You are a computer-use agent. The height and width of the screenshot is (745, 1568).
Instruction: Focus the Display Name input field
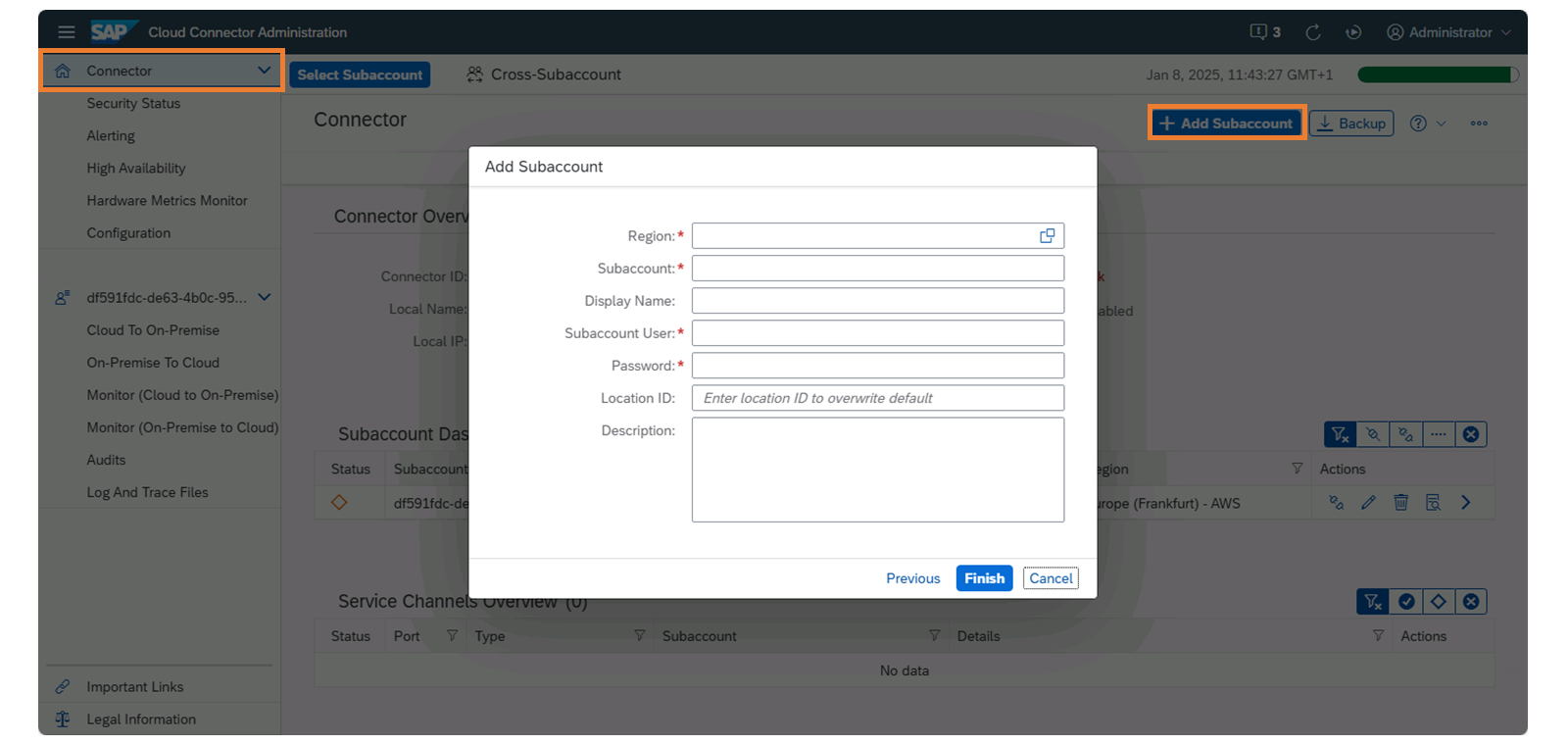point(878,300)
